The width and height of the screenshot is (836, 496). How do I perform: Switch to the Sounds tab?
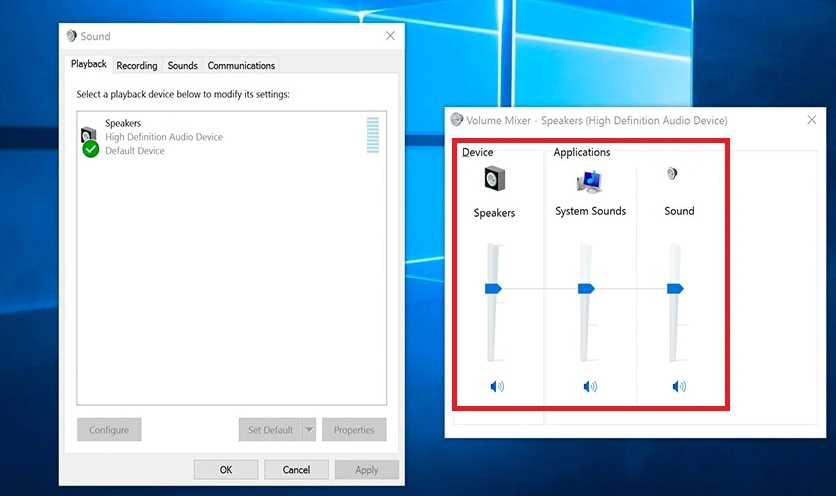coord(182,65)
